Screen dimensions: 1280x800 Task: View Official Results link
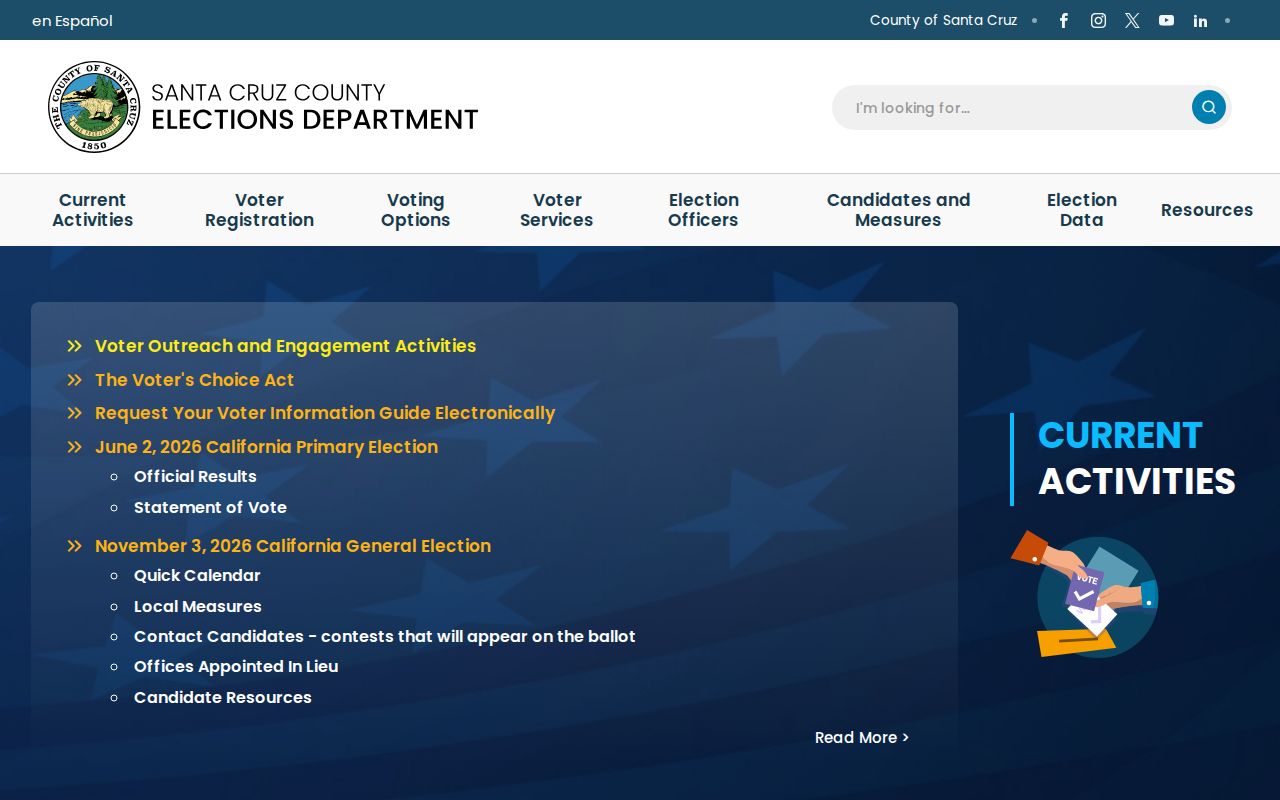[195, 476]
